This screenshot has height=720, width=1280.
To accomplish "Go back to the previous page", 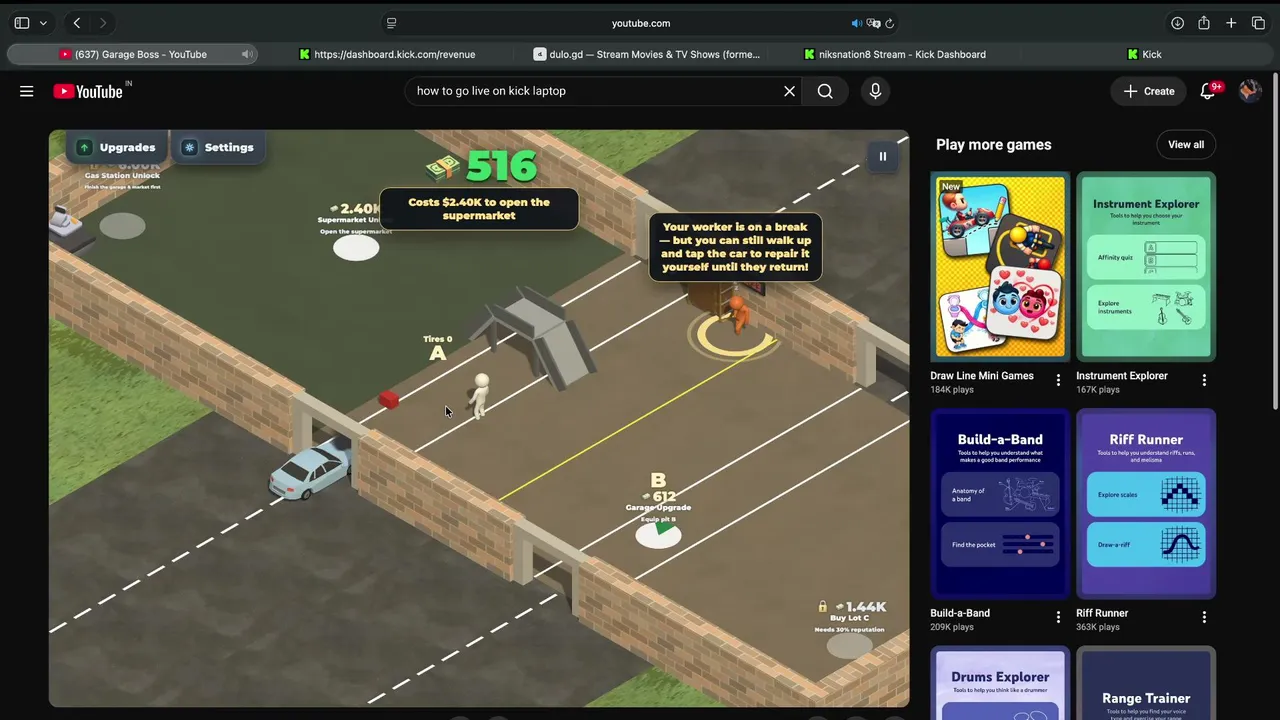I will (77, 23).
